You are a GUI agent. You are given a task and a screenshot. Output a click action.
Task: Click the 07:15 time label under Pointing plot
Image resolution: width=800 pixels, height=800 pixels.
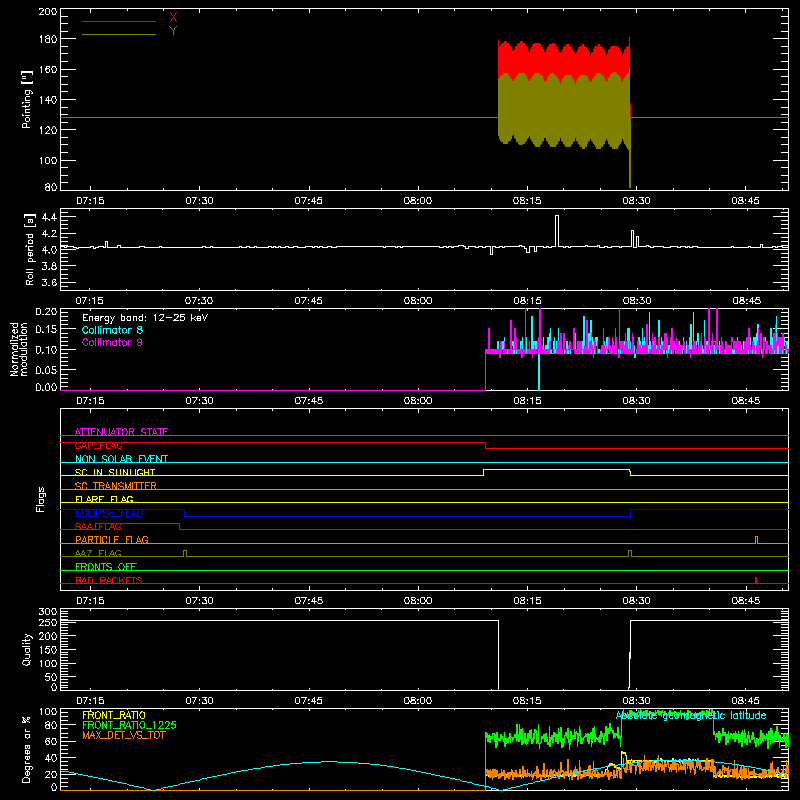click(90, 201)
